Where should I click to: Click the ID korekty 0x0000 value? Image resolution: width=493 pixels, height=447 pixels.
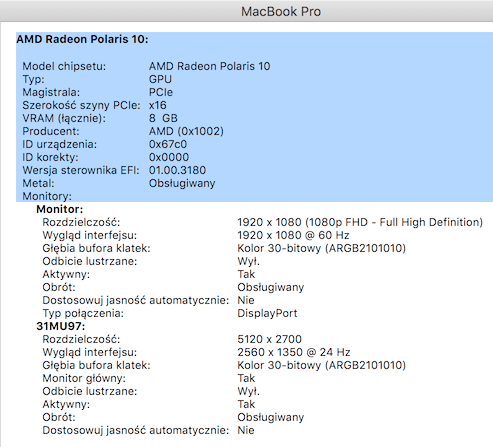(x=169, y=157)
